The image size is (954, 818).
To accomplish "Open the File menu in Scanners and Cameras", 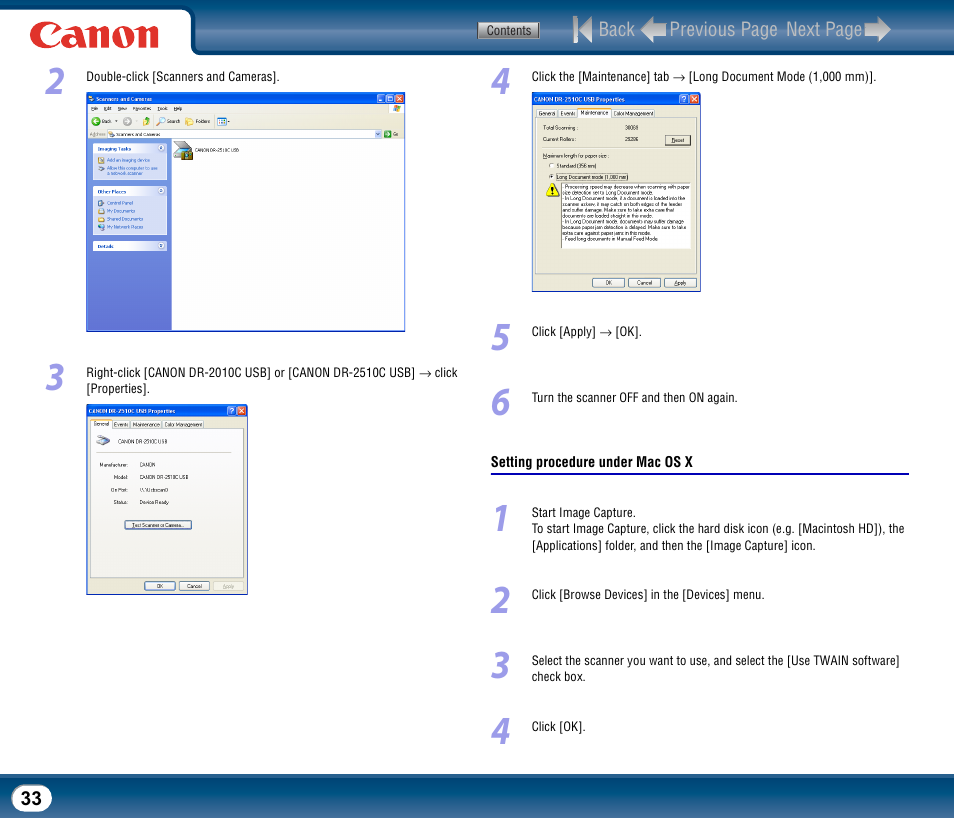I will pos(94,108).
